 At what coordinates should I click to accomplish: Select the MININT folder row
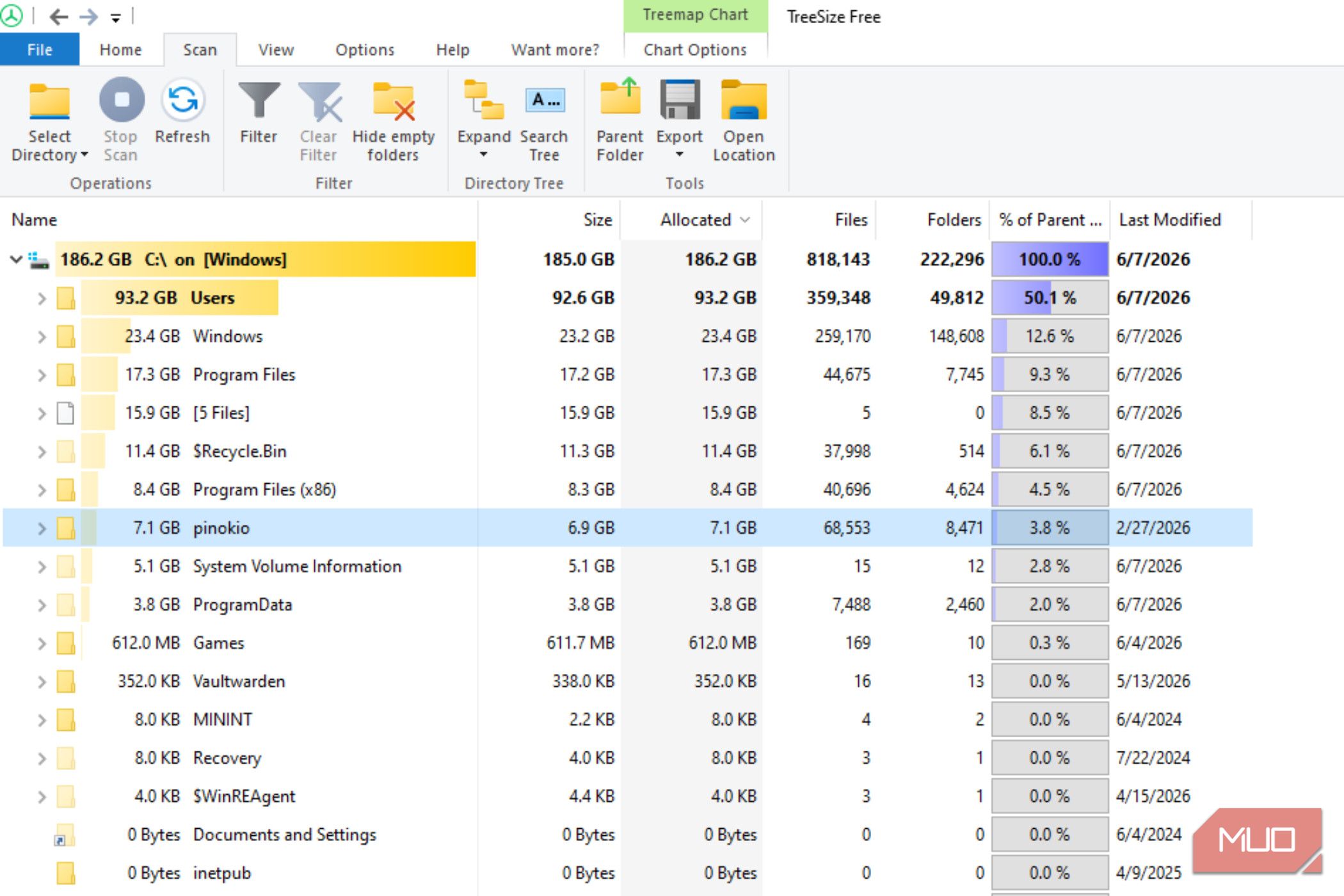click(x=627, y=720)
